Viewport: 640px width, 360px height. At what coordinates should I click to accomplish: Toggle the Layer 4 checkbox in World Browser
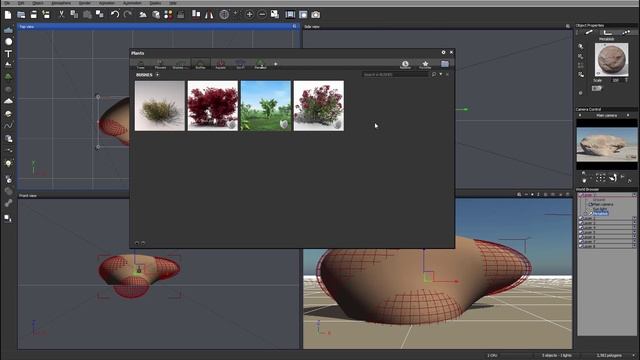point(581,227)
